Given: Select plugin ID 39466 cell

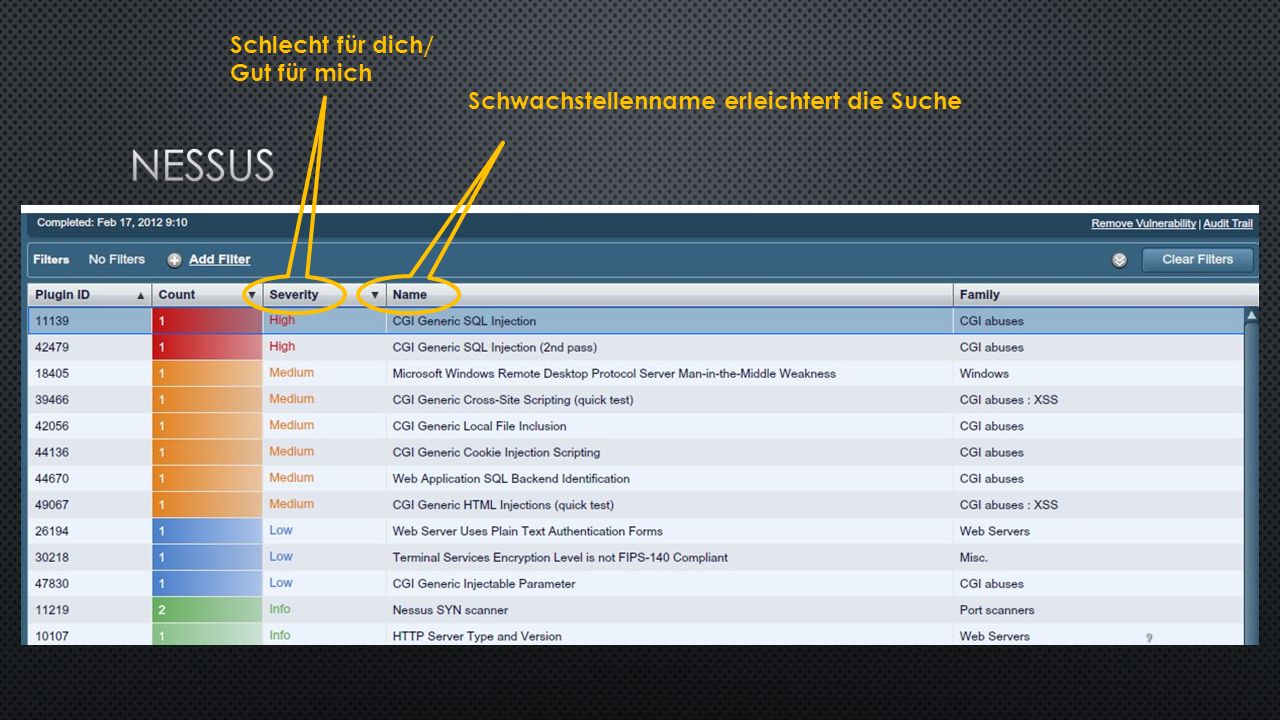Looking at the screenshot, I should 90,400.
